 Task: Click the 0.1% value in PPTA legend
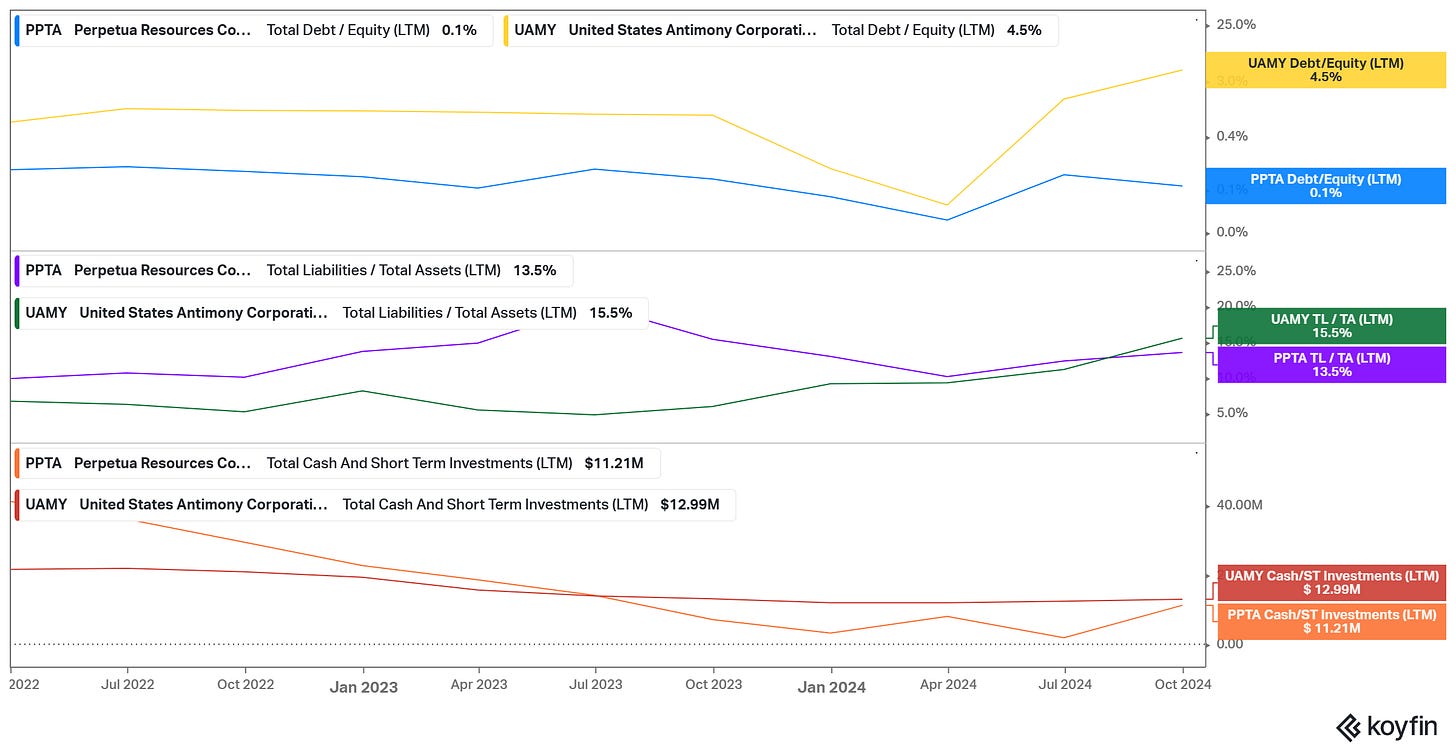point(460,30)
